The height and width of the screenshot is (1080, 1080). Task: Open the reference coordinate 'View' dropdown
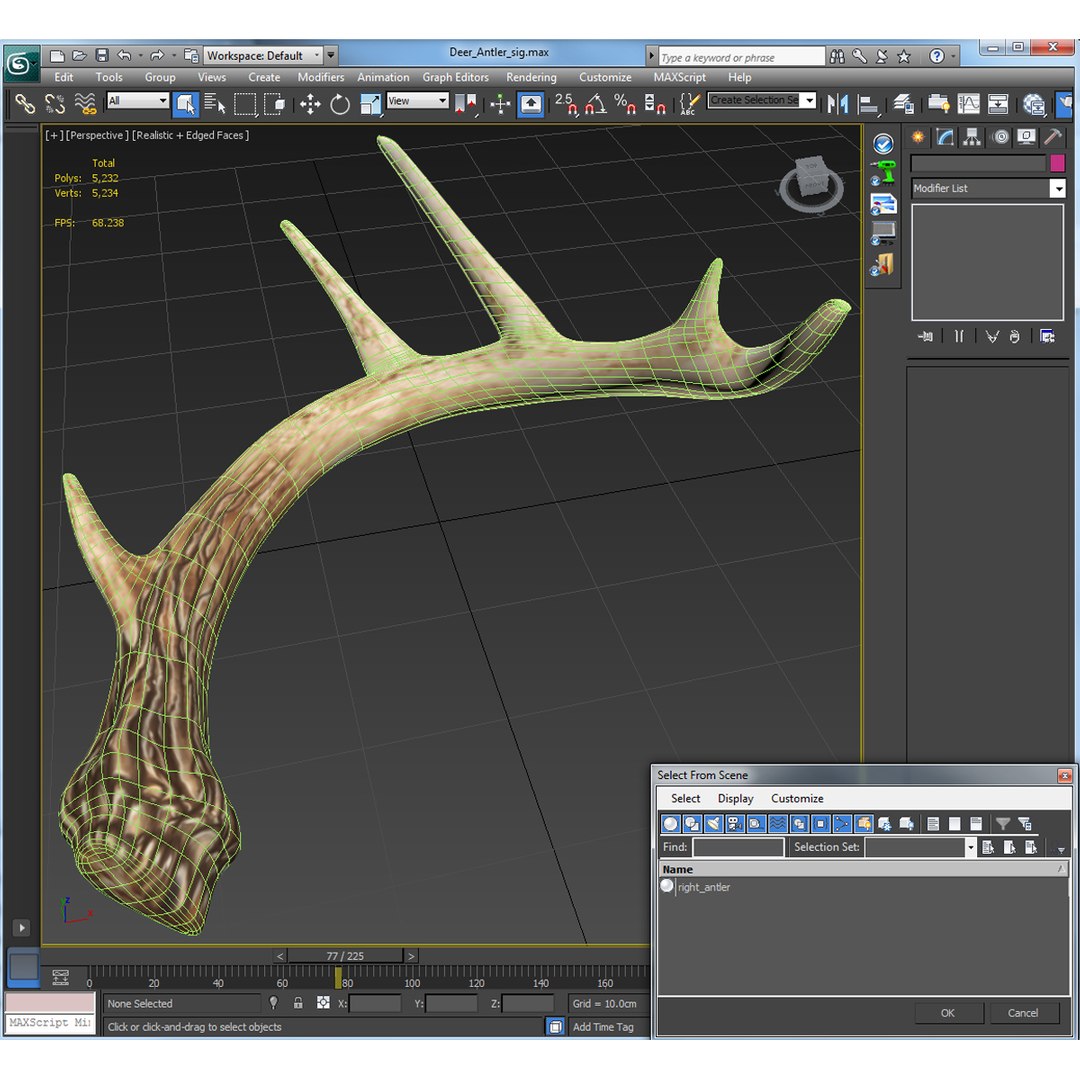coord(417,101)
